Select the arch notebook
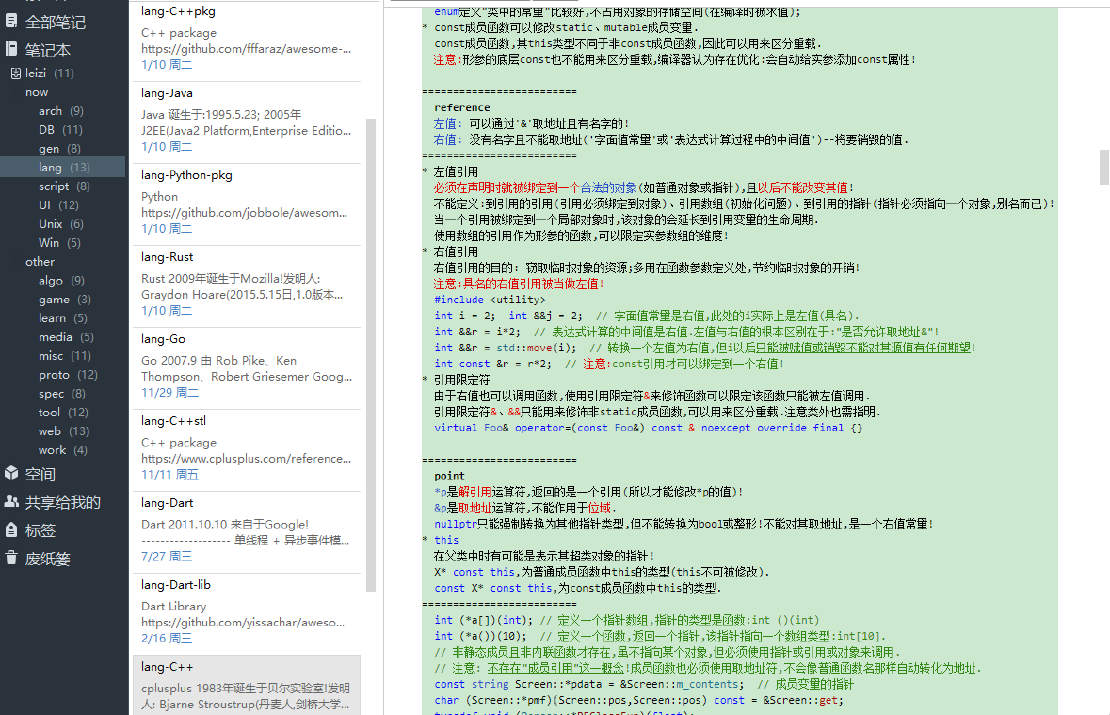Screen dimensions: 1110x715 62,110
